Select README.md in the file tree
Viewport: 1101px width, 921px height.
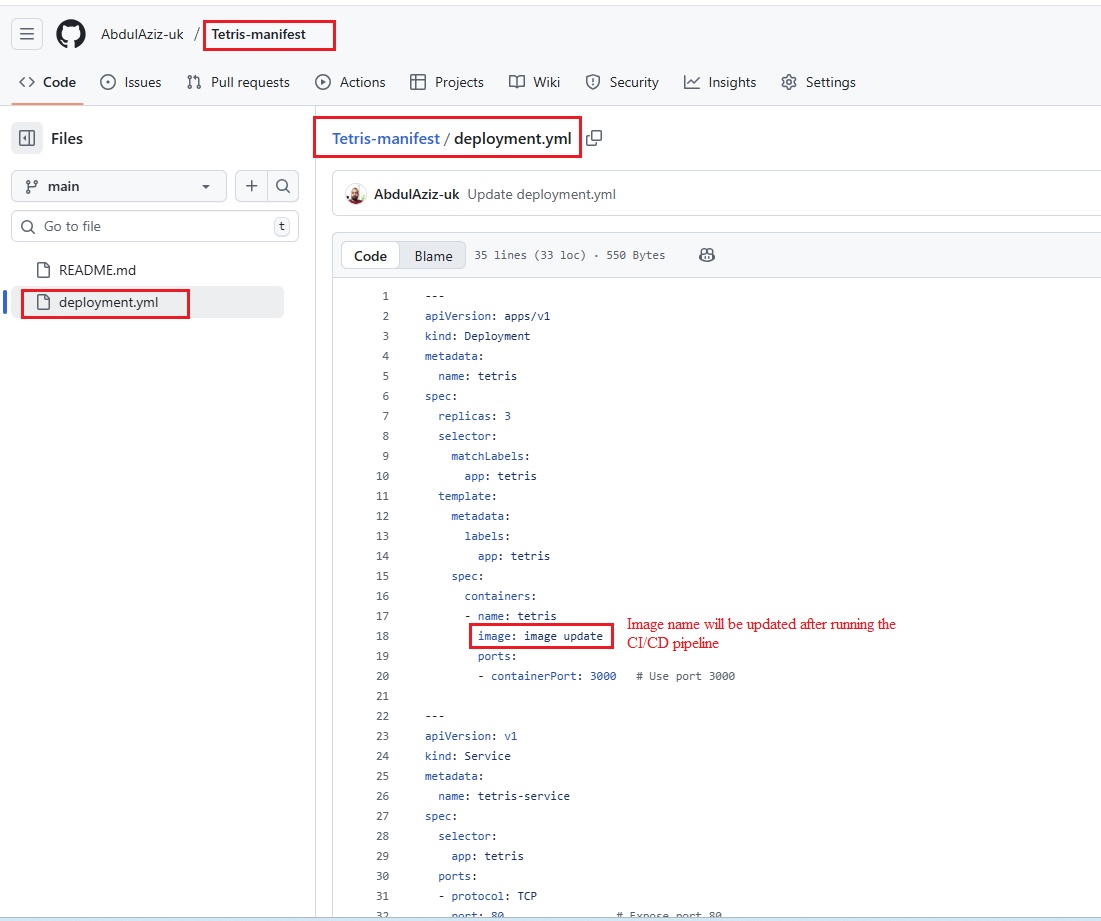pyautogui.click(x=97, y=270)
